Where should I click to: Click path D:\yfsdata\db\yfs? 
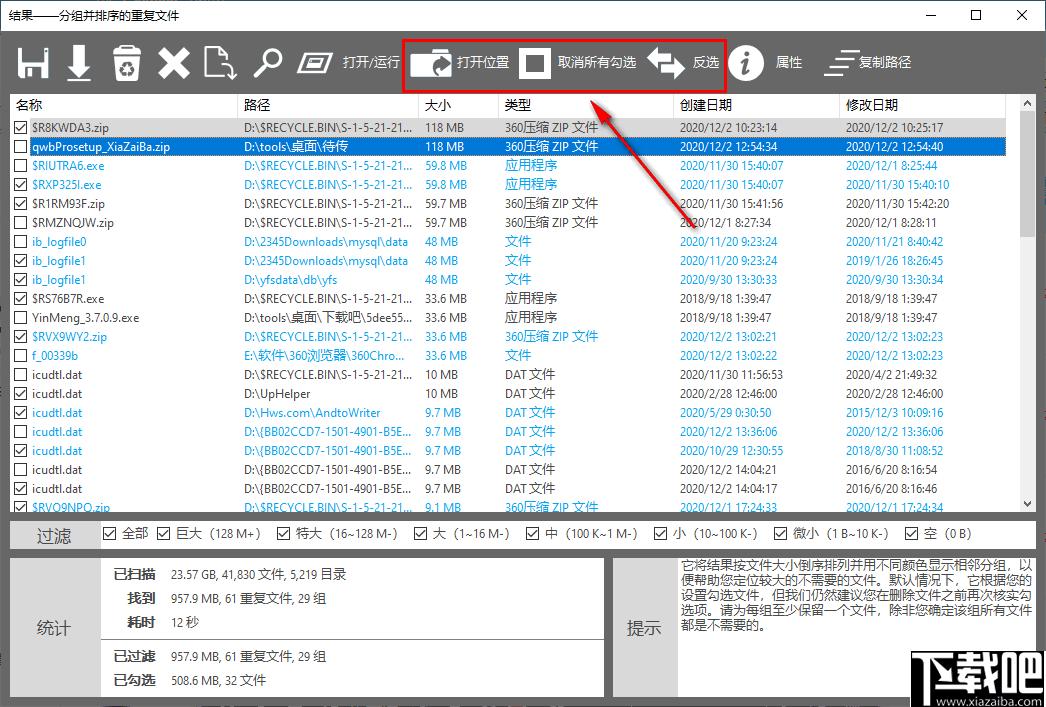click(290, 279)
